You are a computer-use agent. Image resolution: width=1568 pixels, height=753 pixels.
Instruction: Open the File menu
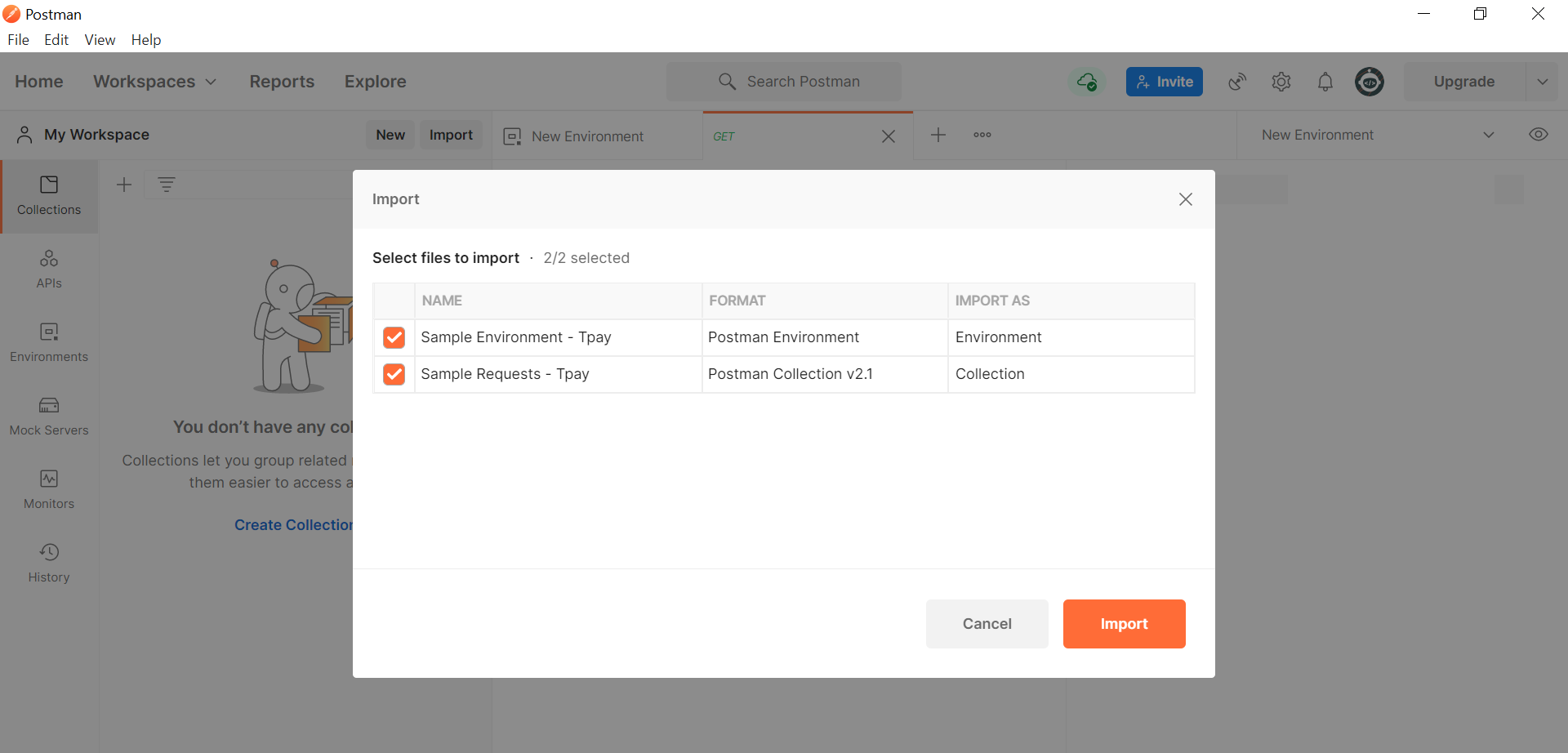(x=18, y=40)
